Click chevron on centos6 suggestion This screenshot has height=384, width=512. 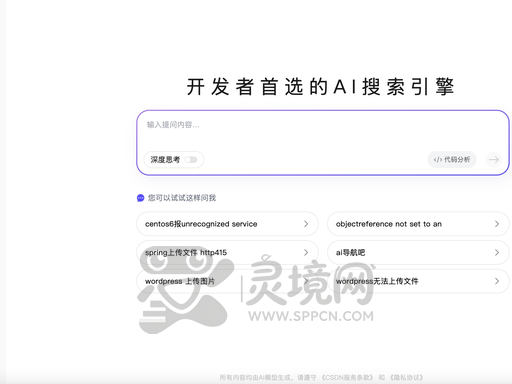[306, 224]
